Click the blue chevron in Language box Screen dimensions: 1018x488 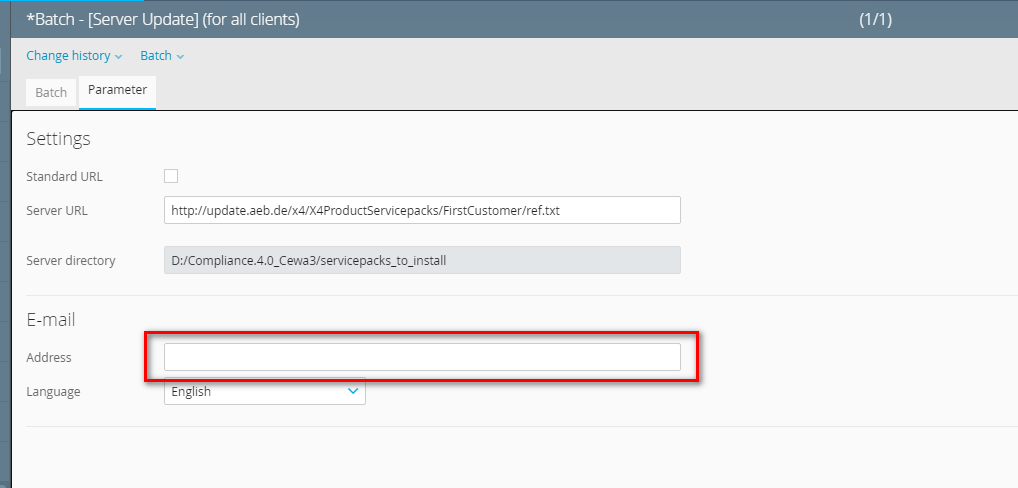pos(353,392)
